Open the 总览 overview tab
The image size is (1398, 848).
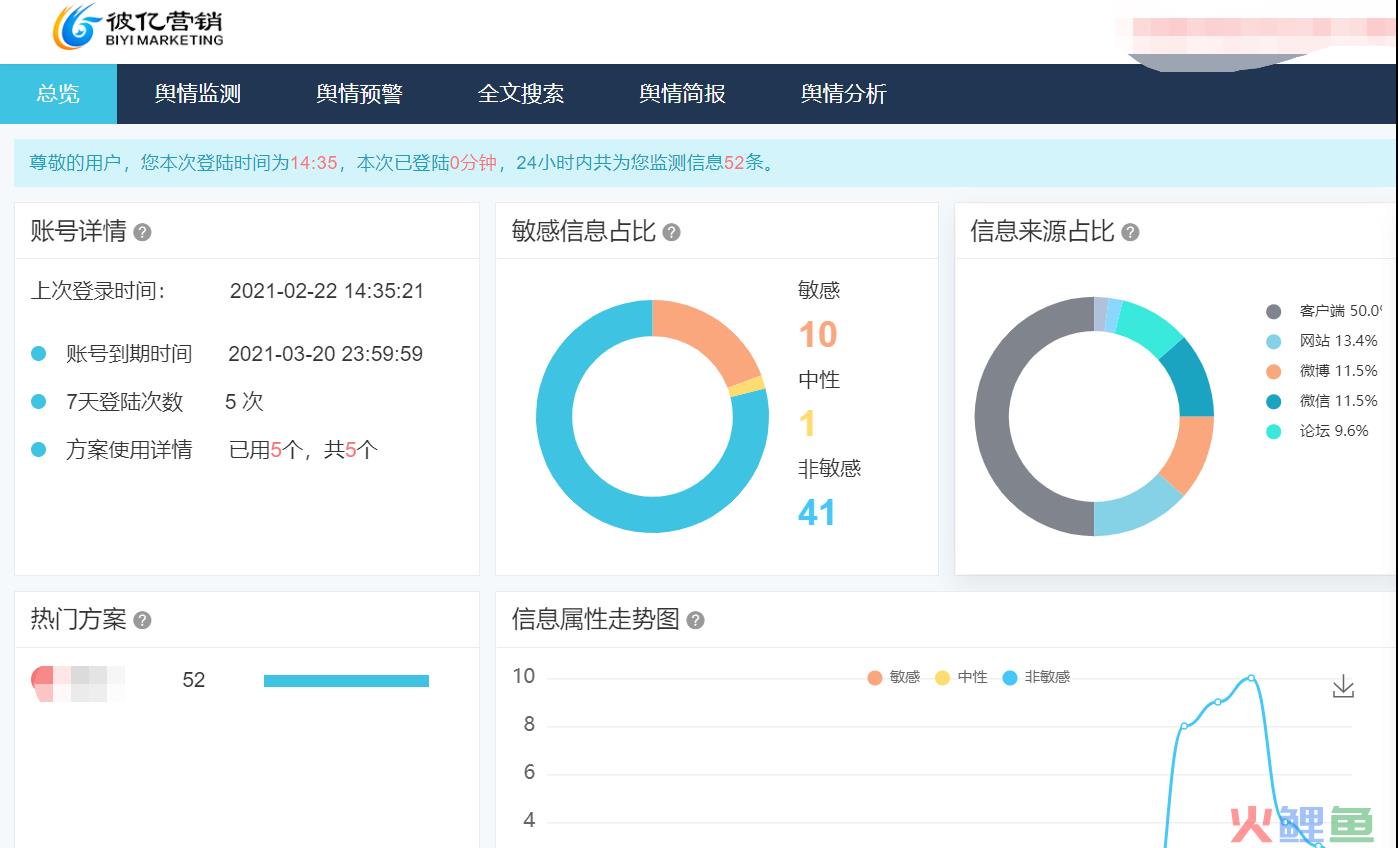tap(58, 94)
